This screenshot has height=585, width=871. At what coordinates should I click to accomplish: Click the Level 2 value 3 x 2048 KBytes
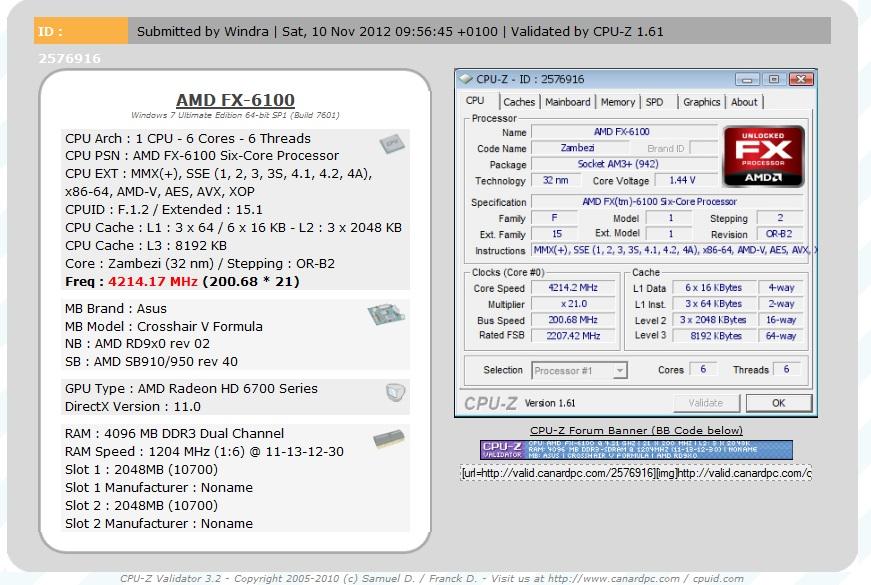click(714, 319)
